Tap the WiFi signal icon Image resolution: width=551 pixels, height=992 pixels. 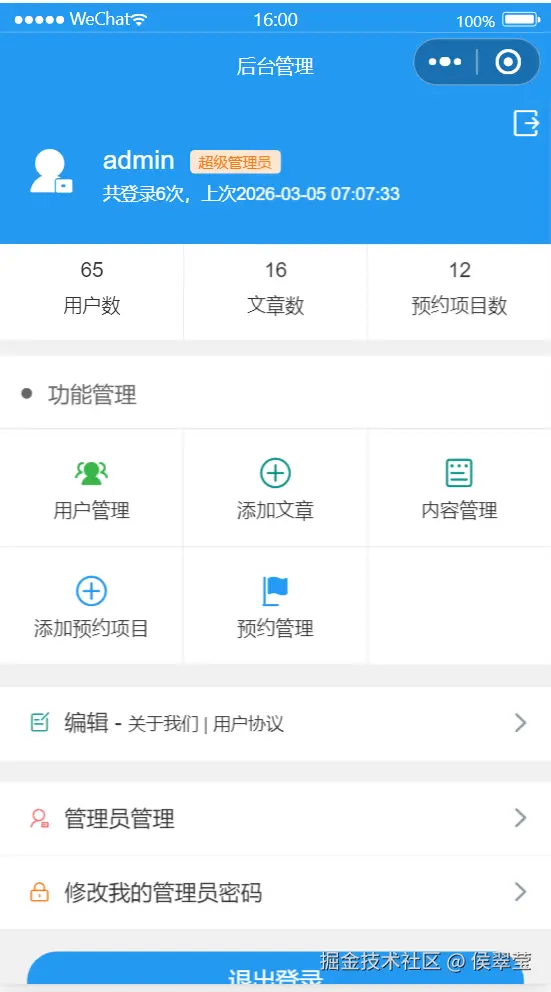[140, 20]
